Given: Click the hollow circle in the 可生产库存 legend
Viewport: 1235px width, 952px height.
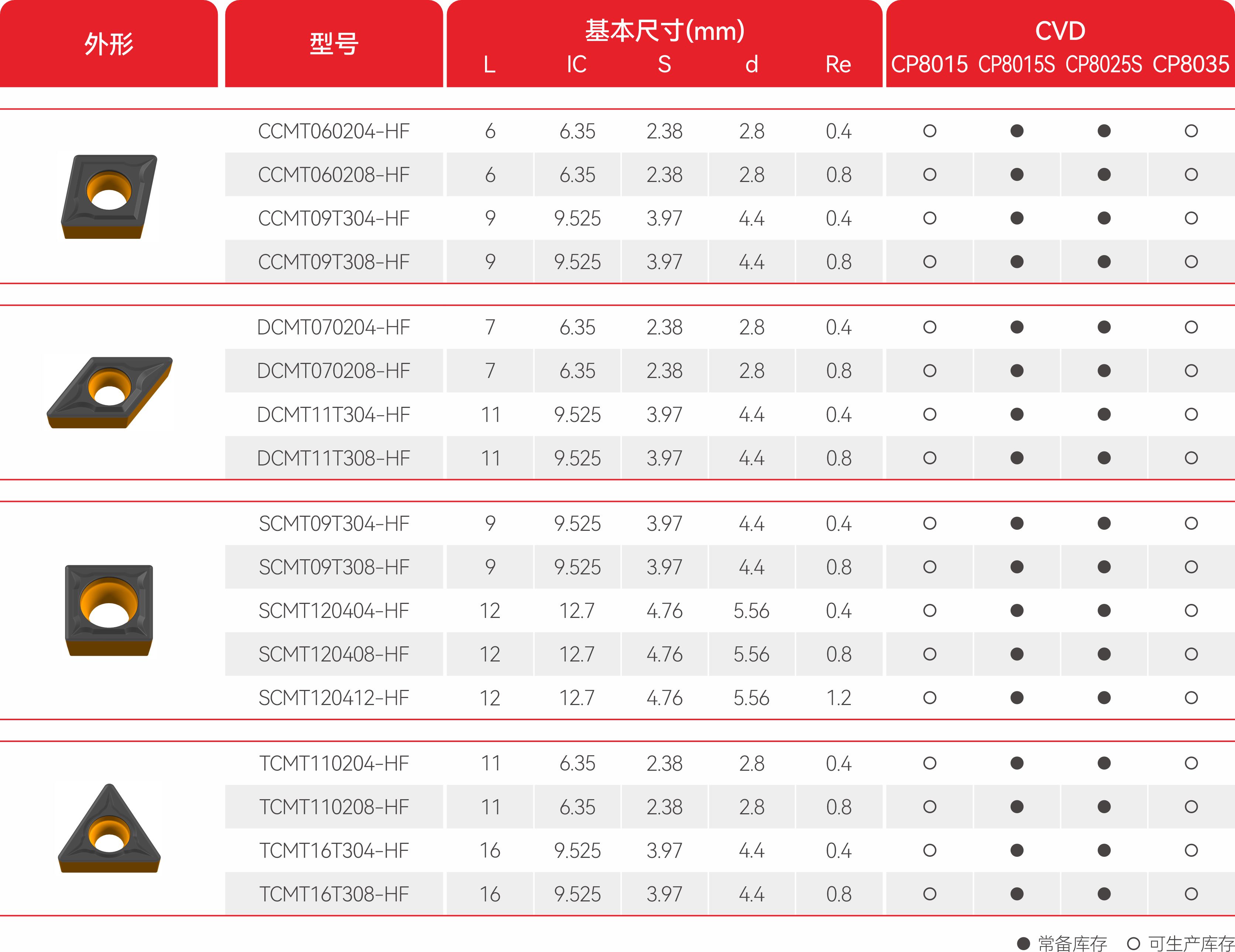Looking at the screenshot, I should 1133,944.
